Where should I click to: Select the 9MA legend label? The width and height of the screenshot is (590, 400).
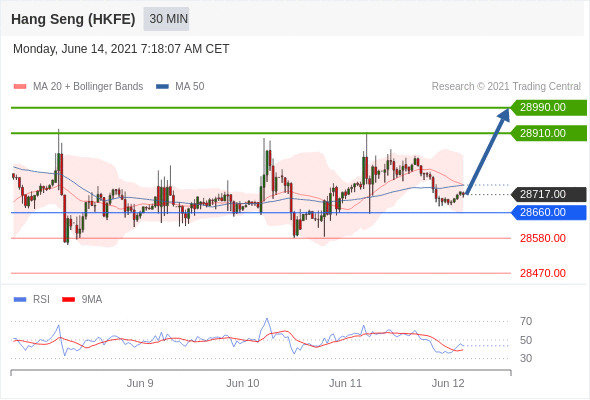(92, 300)
